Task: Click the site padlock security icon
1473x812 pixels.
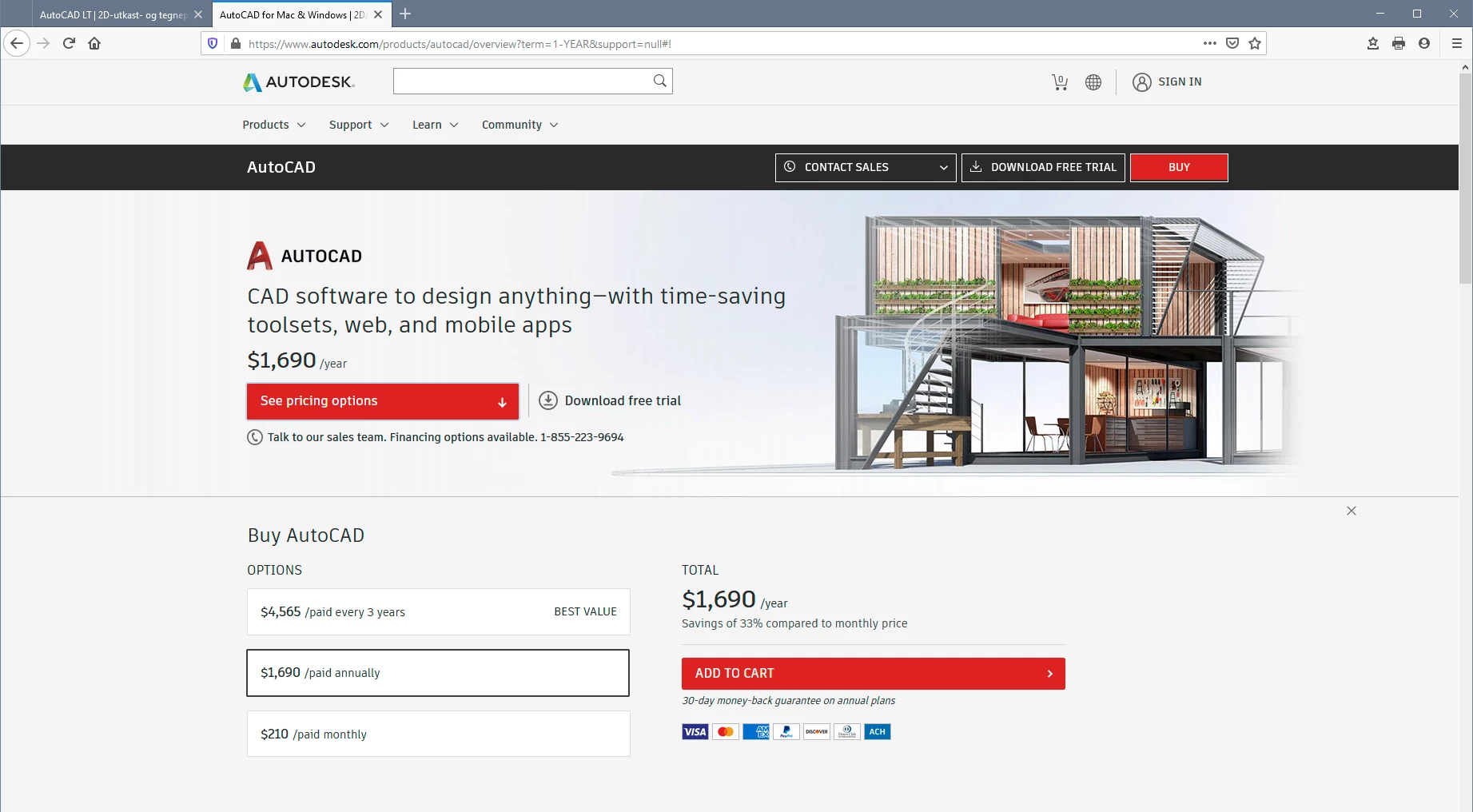Action: pos(235,43)
